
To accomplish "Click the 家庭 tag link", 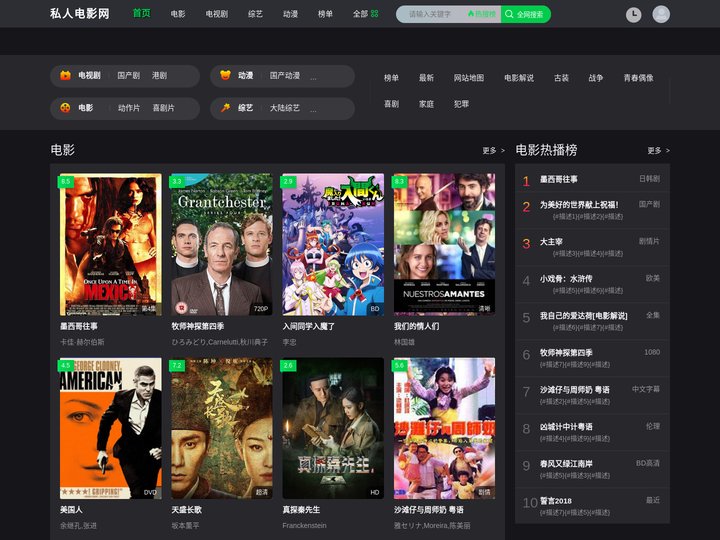I will (x=426, y=104).
